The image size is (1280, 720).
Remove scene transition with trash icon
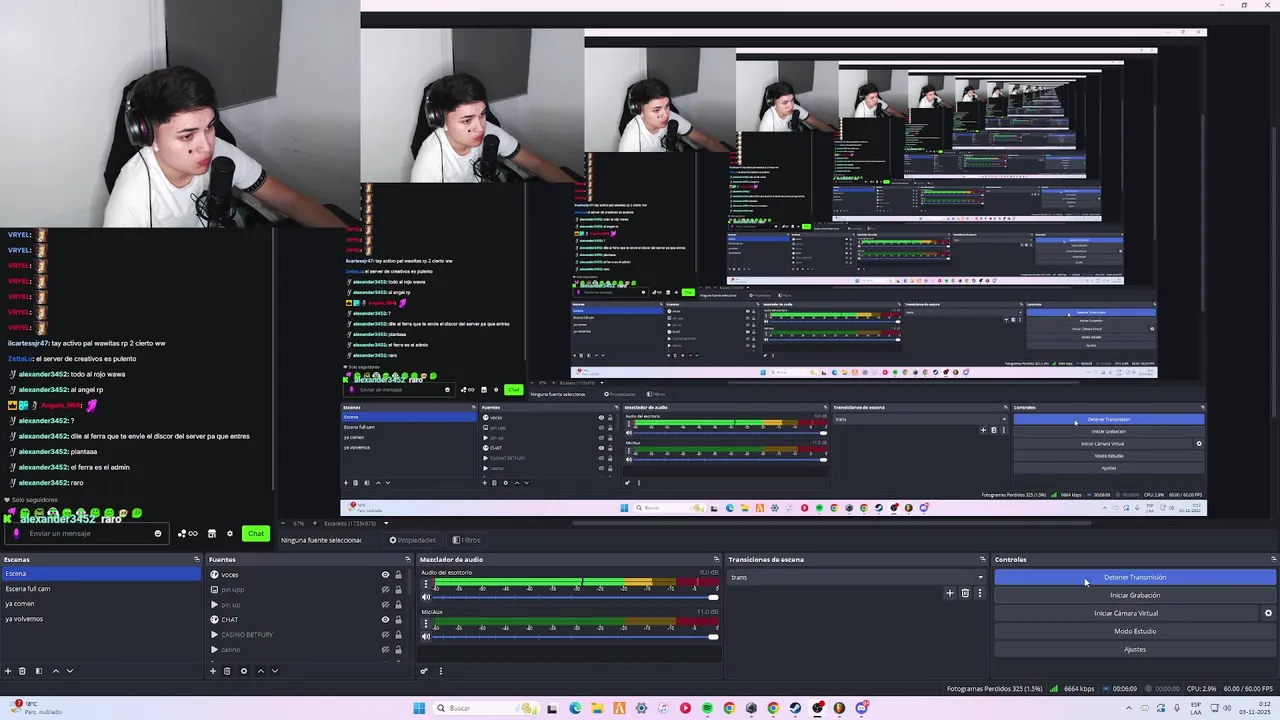965,593
